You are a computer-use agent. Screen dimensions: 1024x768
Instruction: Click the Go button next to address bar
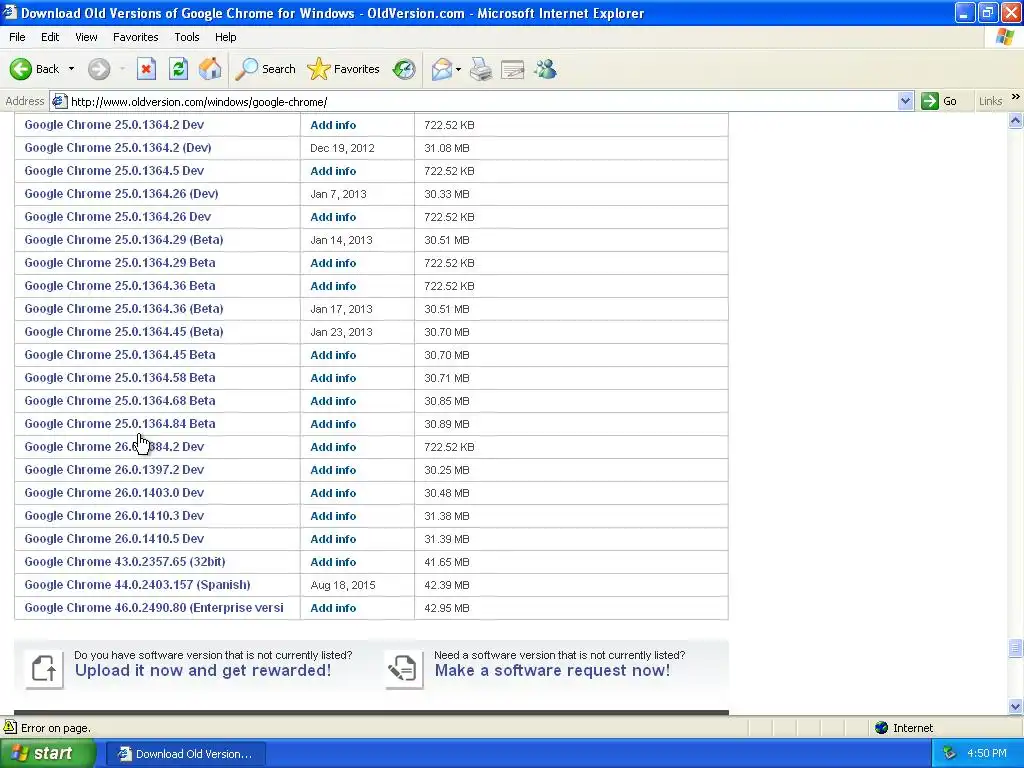(939, 101)
